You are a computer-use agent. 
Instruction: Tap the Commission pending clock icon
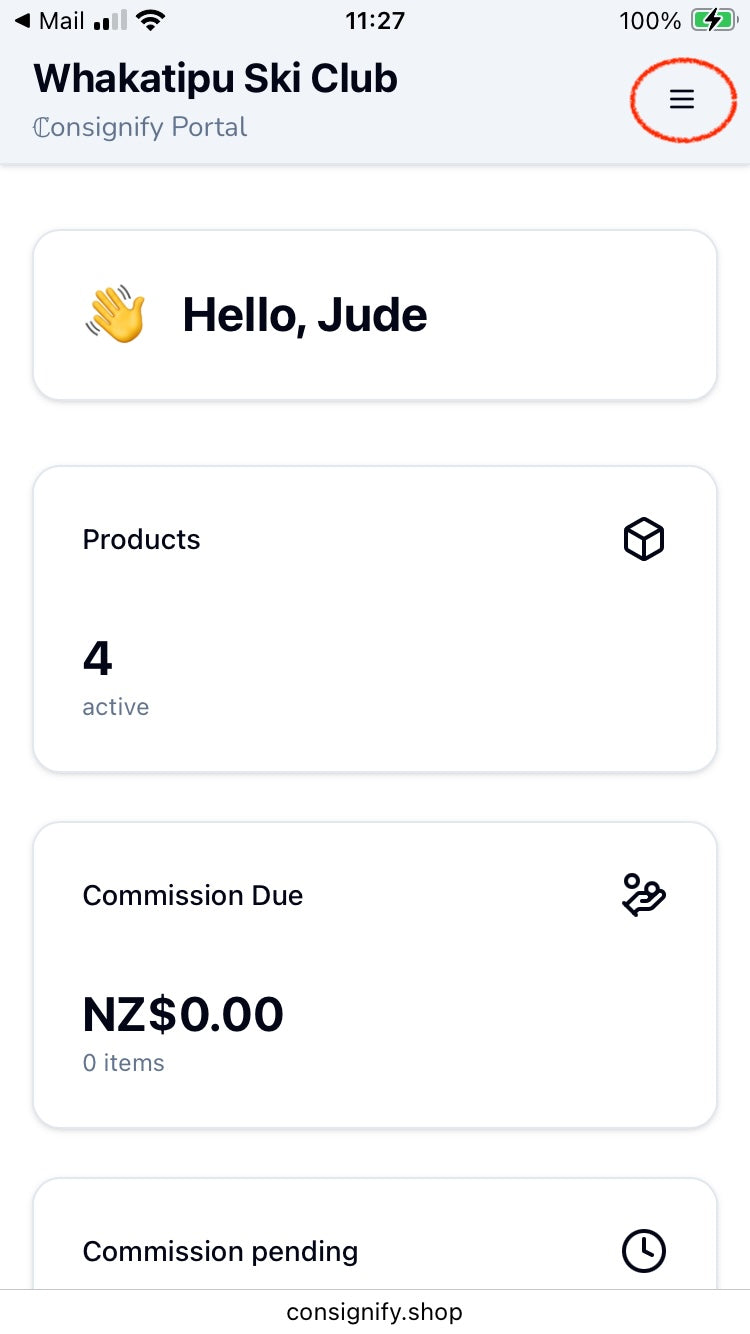click(644, 1251)
